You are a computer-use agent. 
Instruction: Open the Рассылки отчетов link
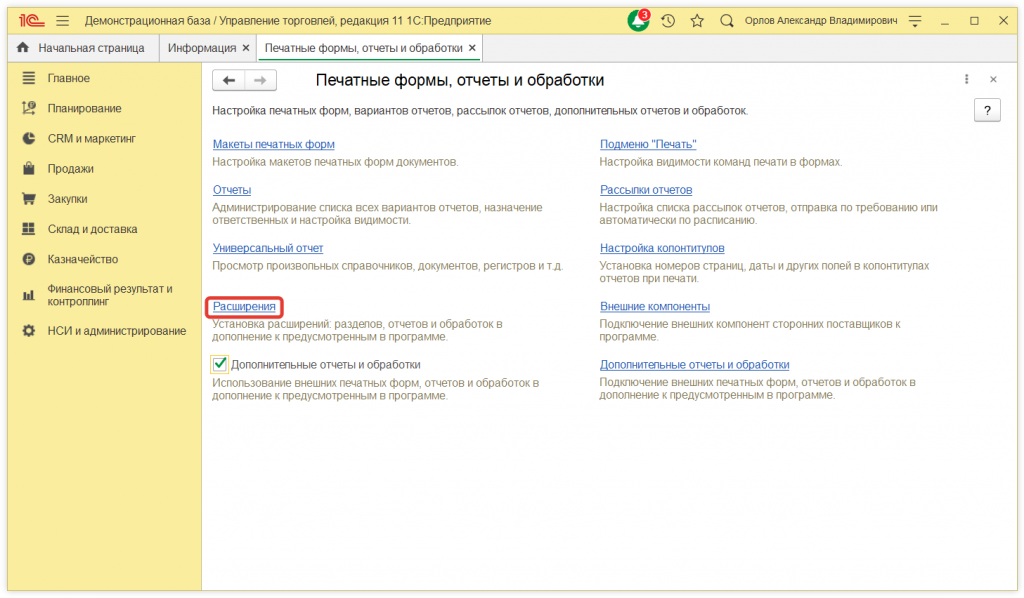646,190
